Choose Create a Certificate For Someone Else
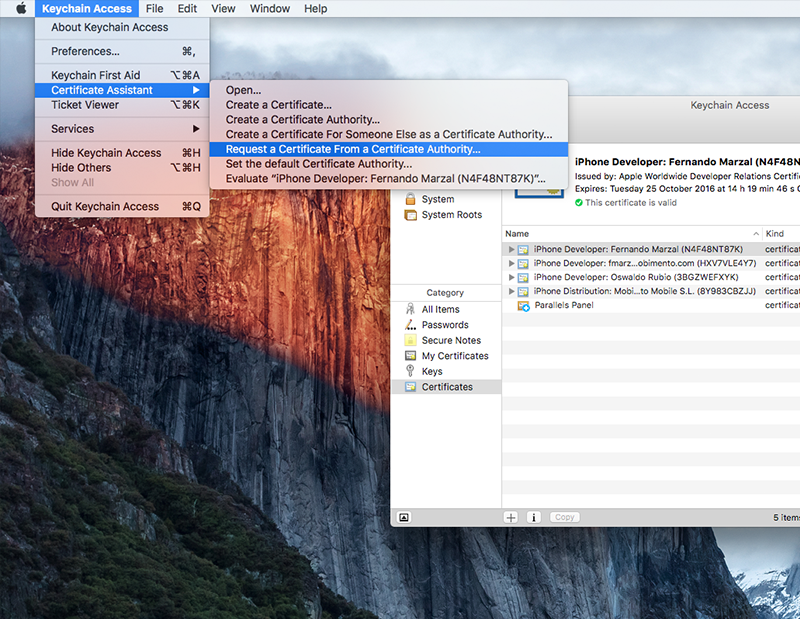Image resolution: width=800 pixels, height=619 pixels. click(389, 134)
